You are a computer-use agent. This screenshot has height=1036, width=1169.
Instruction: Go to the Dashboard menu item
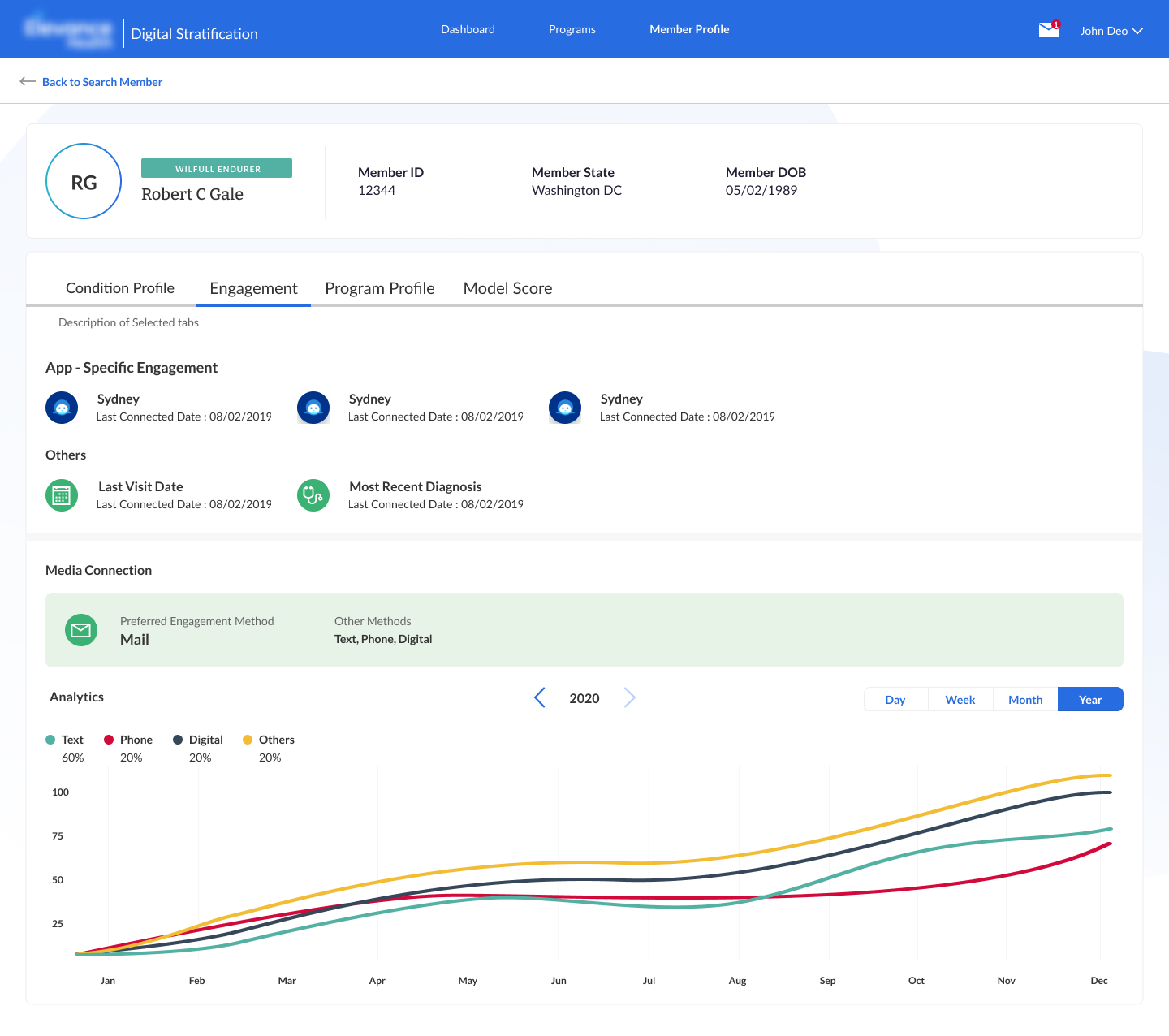tap(468, 29)
